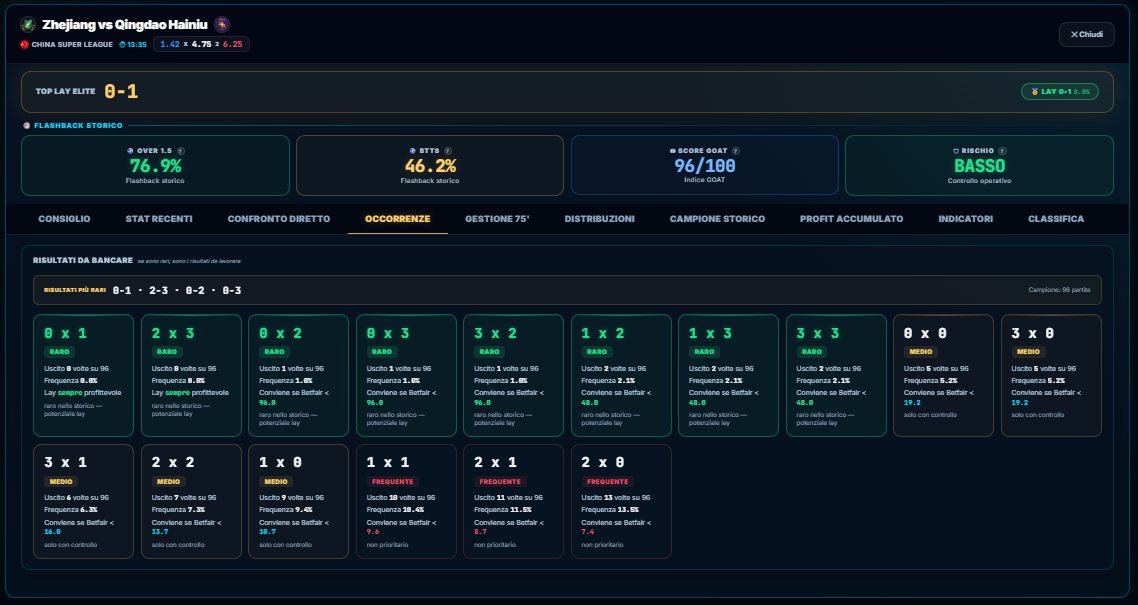
Task: Click the 3 x 3 score card
Action: click(x=836, y=376)
